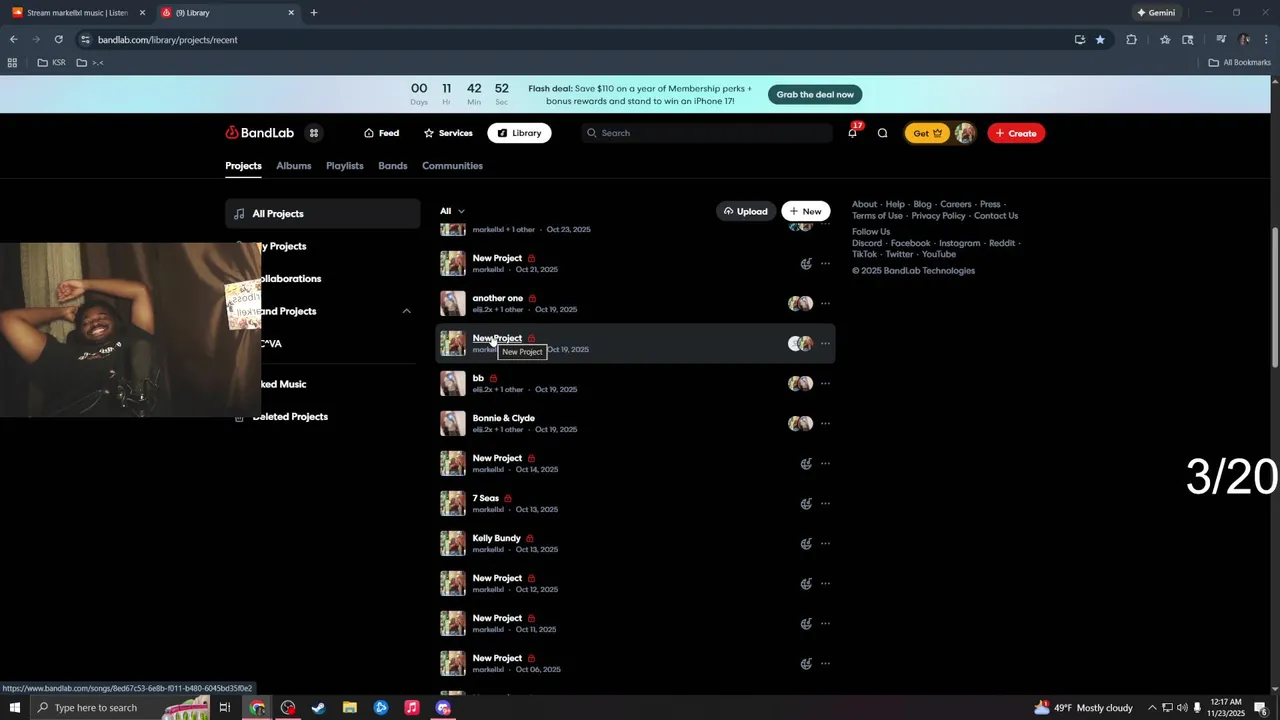Click the bookmark star in address bar

[x=1100, y=40]
